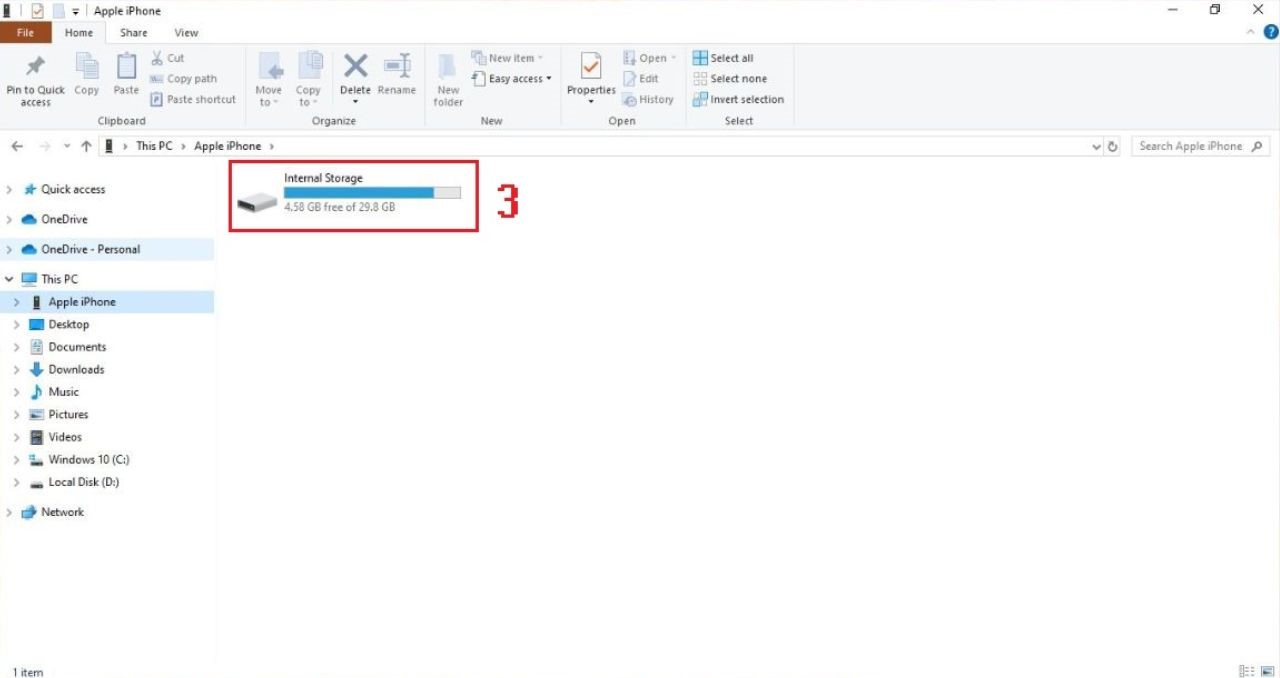Open the View ribbon tab
Screen dimensions: 1280x678
[186, 33]
